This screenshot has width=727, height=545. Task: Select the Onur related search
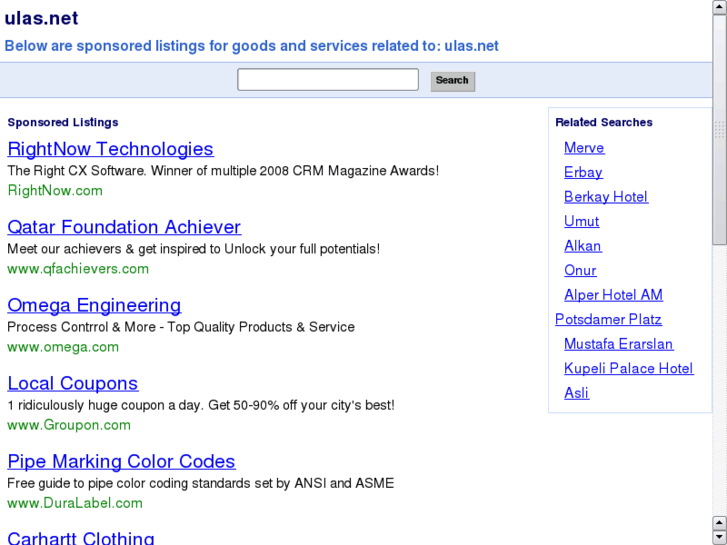pos(580,270)
